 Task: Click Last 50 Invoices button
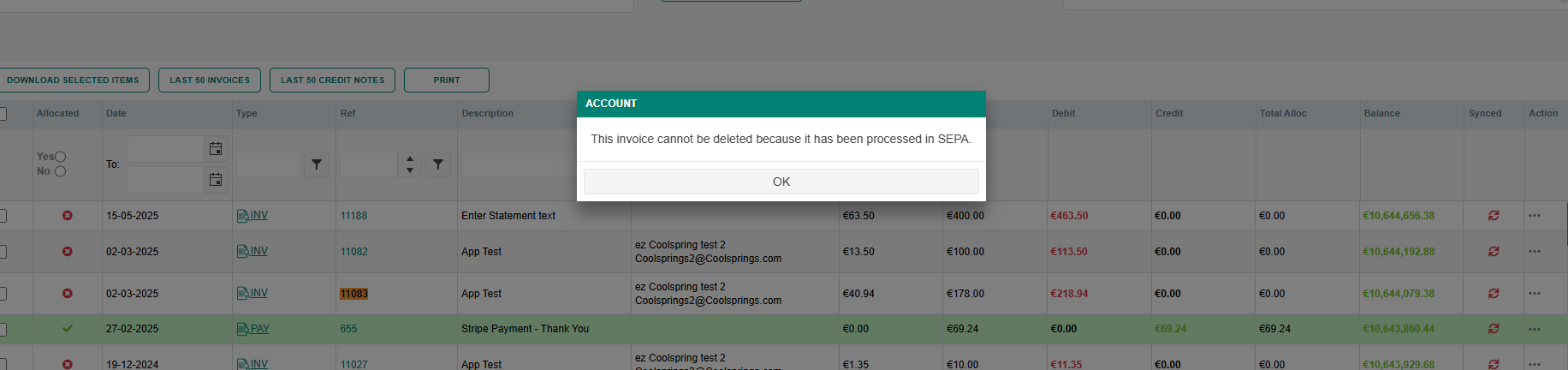tap(210, 81)
